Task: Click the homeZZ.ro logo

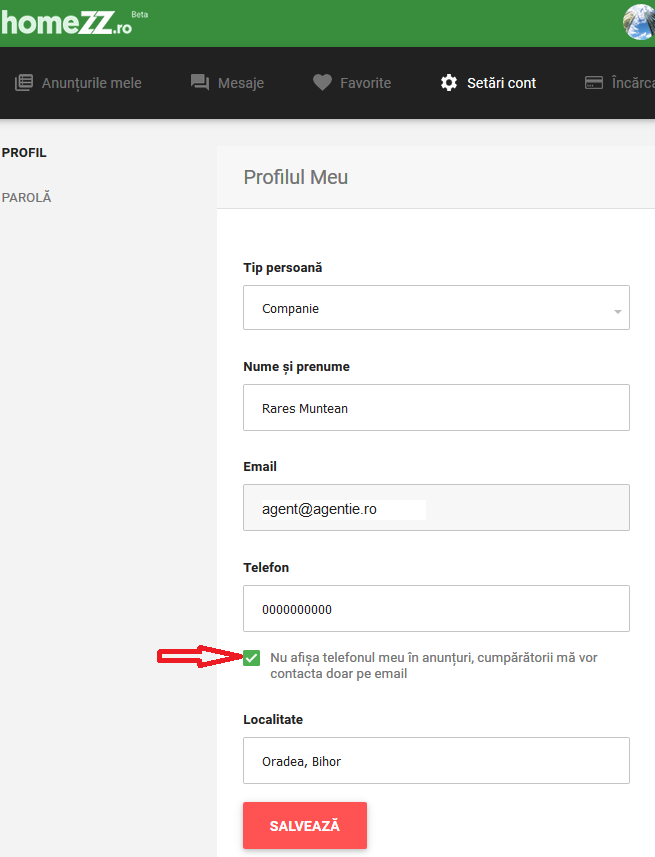Action: tap(73, 22)
